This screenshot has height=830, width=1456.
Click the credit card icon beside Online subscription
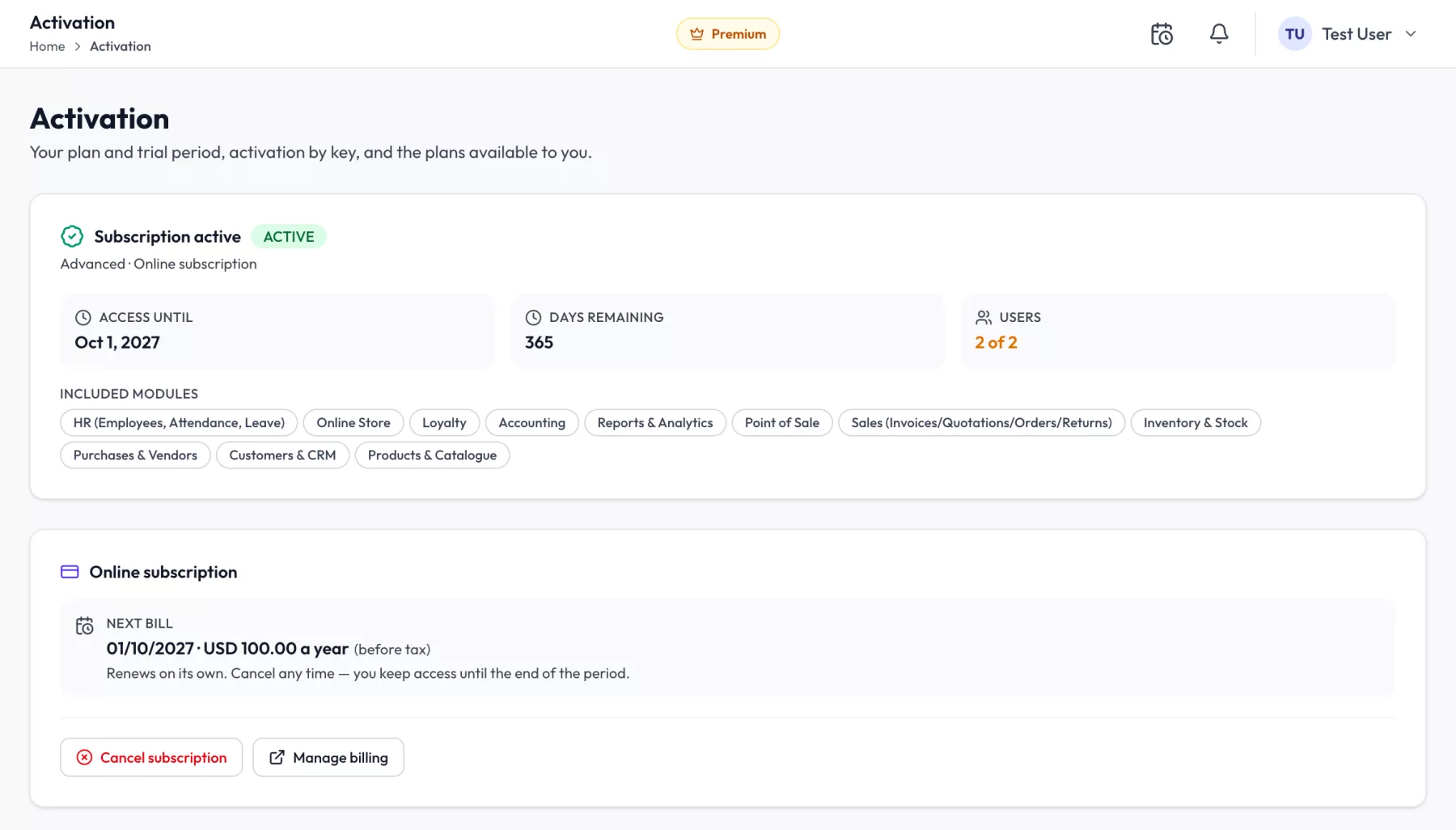pyautogui.click(x=70, y=572)
